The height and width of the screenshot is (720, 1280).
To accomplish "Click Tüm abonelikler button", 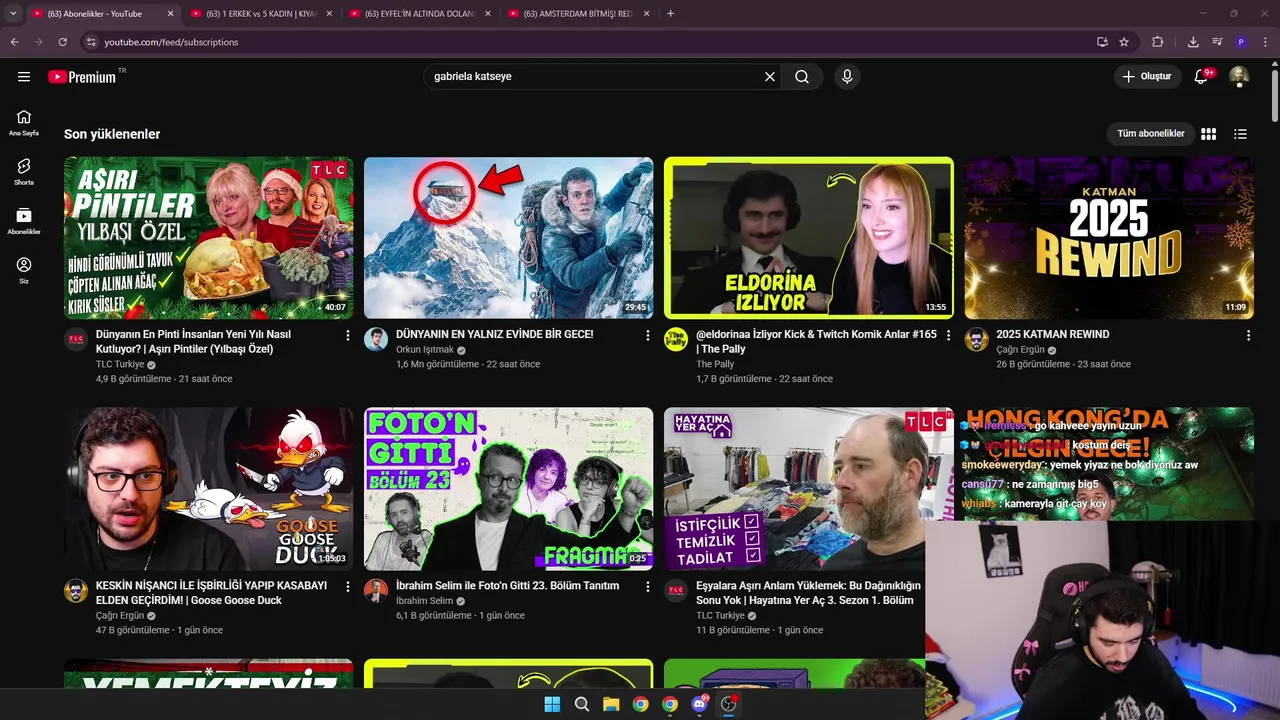I will 1151,134.
